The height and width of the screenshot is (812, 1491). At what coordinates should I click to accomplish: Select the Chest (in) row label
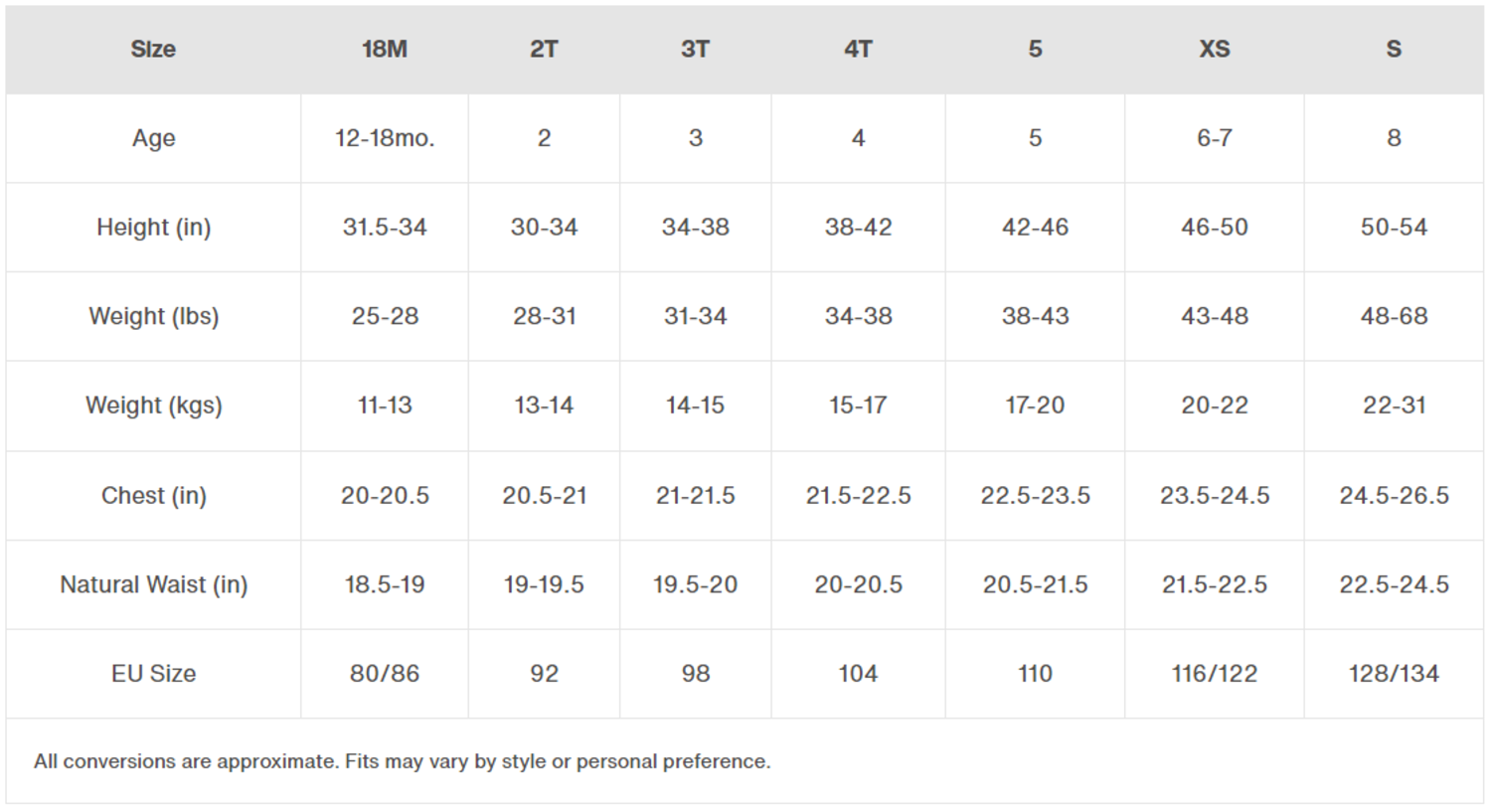tap(153, 495)
